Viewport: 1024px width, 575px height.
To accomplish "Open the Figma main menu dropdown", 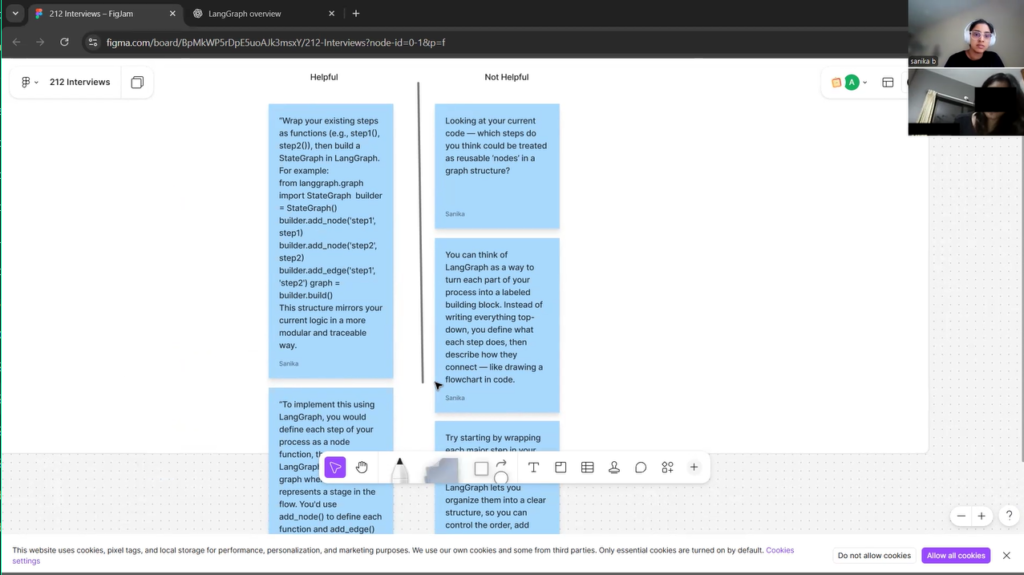I will (x=29, y=82).
